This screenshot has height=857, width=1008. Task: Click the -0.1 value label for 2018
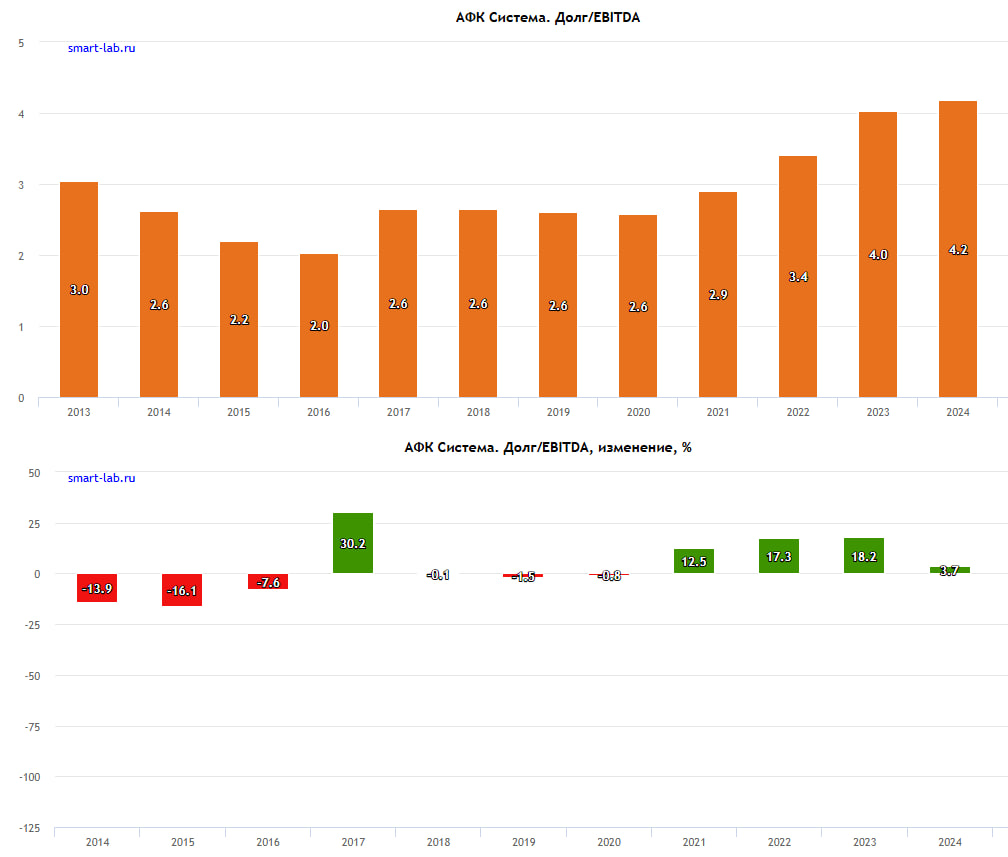pyautogui.click(x=438, y=575)
